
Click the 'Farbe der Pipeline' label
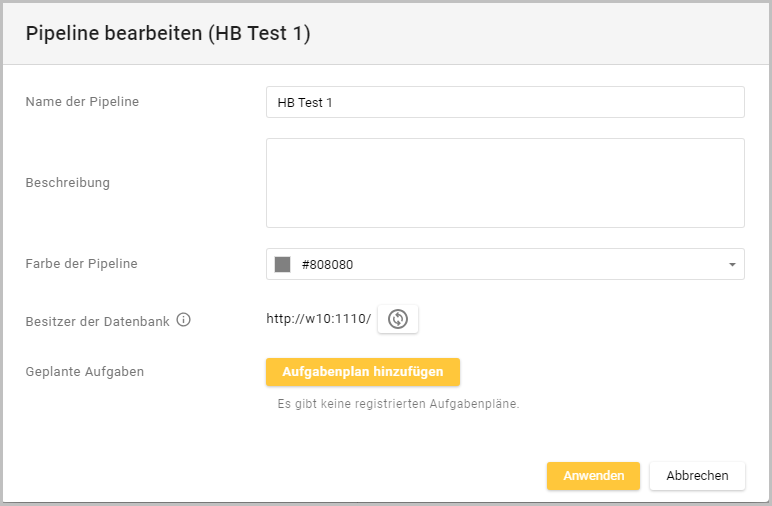click(x=81, y=264)
